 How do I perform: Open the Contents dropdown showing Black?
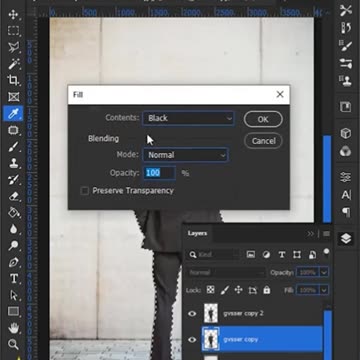point(188,118)
